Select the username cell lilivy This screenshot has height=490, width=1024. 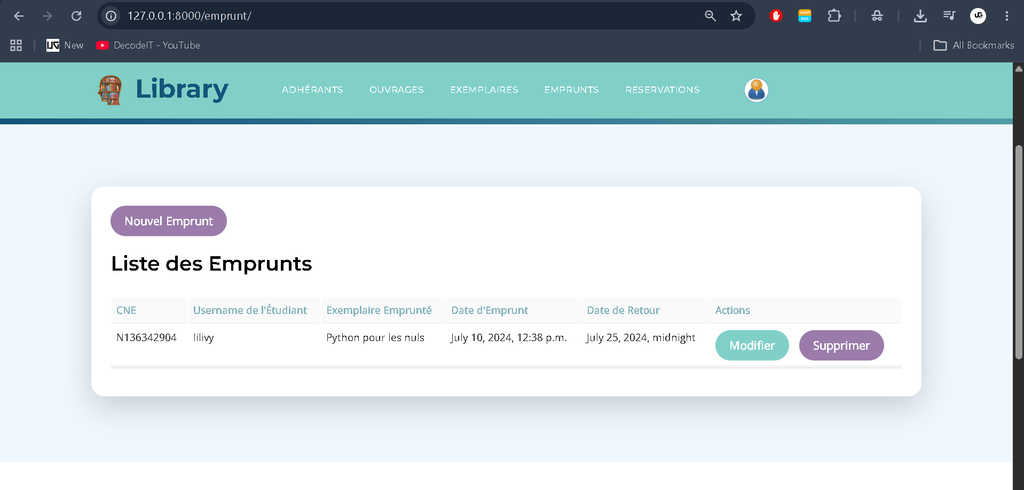(x=204, y=338)
